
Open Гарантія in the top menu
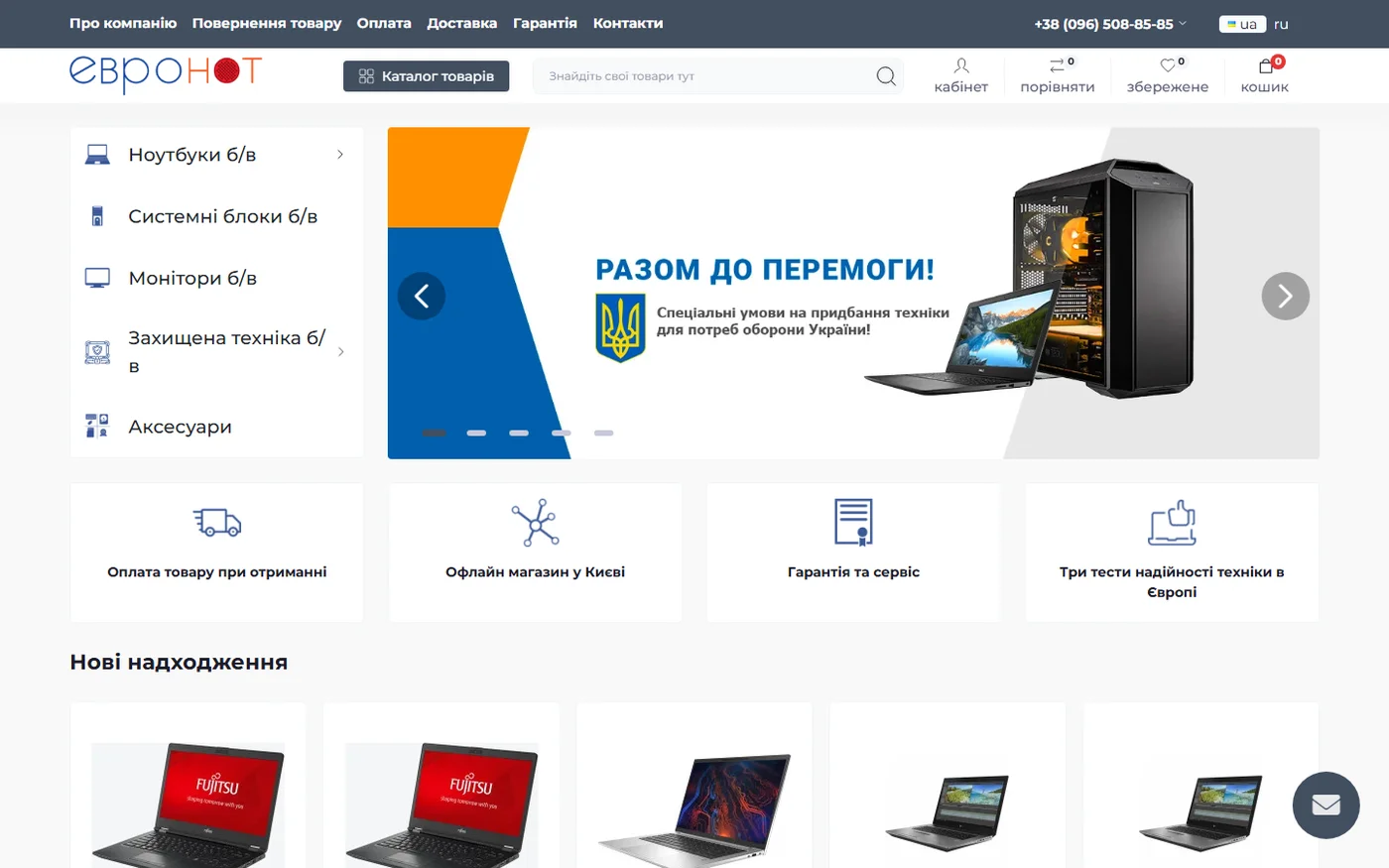pos(545,23)
